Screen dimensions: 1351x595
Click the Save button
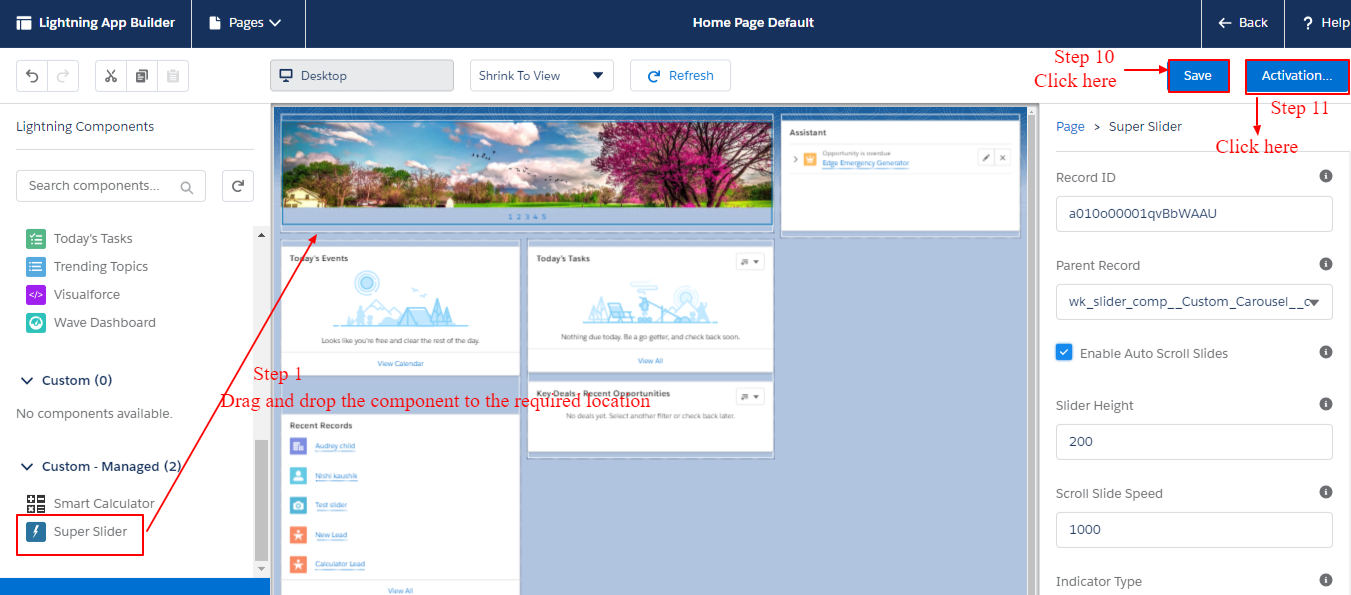[1198, 75]
